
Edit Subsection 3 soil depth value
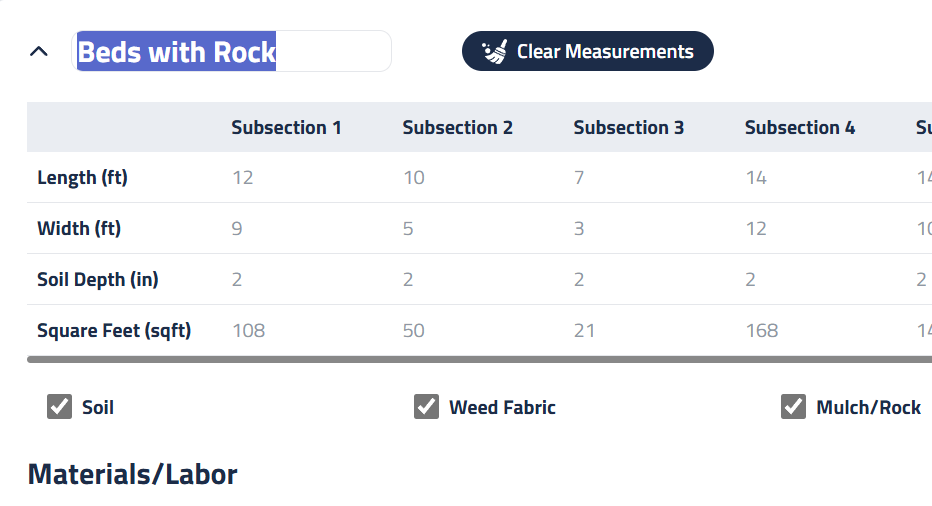pyautogui.click(x=579, y=280)
